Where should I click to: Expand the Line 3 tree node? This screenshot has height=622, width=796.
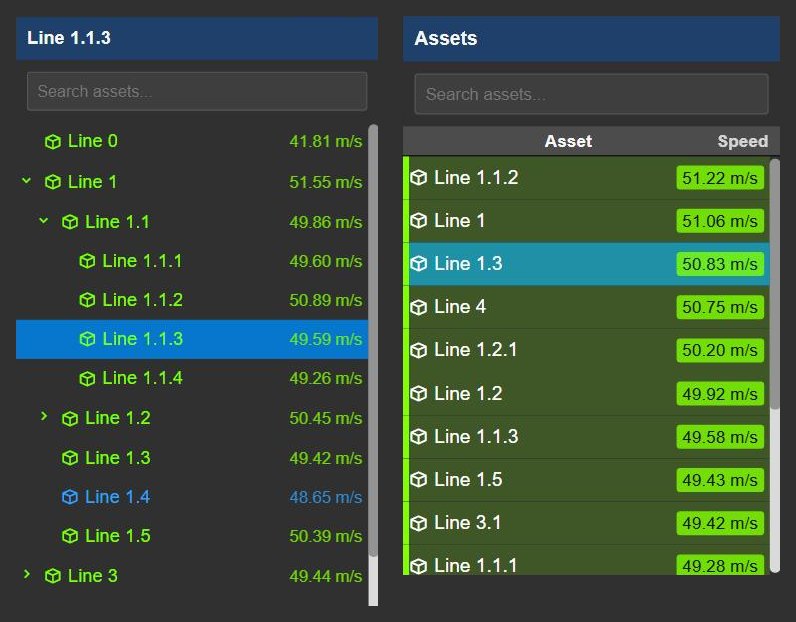point(27,574)
